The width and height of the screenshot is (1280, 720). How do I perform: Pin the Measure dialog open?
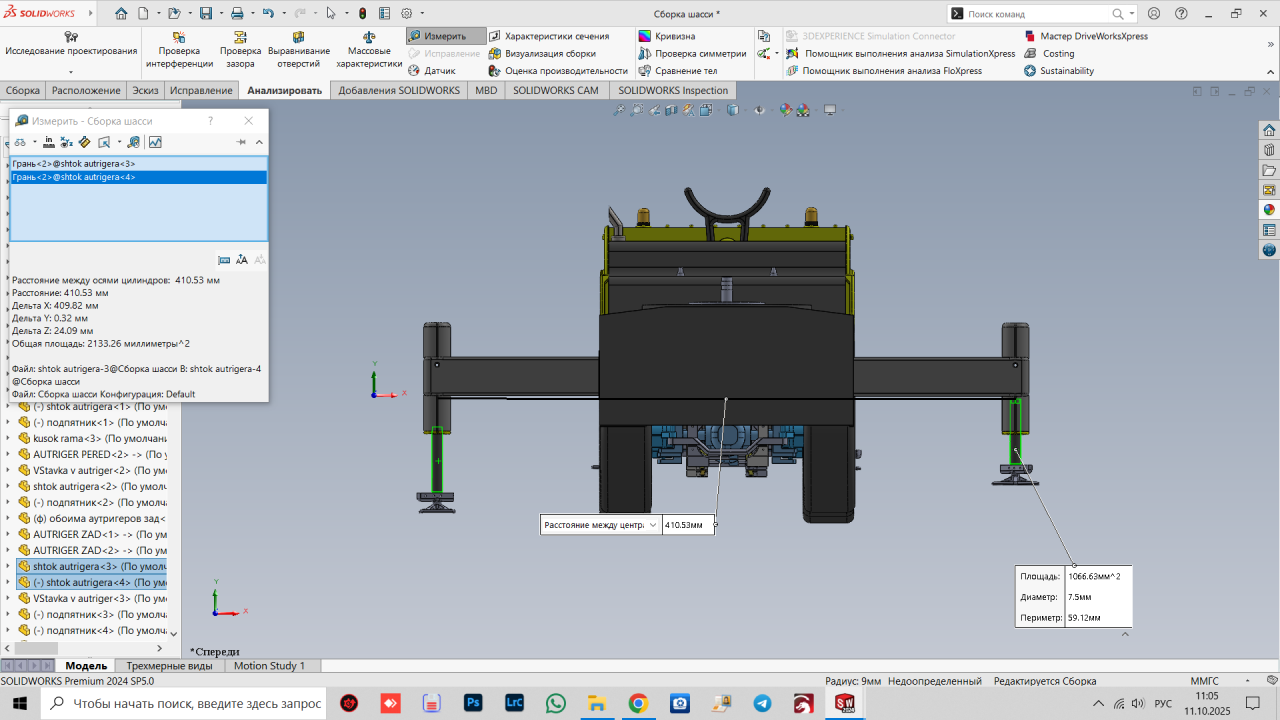[241, 142]
